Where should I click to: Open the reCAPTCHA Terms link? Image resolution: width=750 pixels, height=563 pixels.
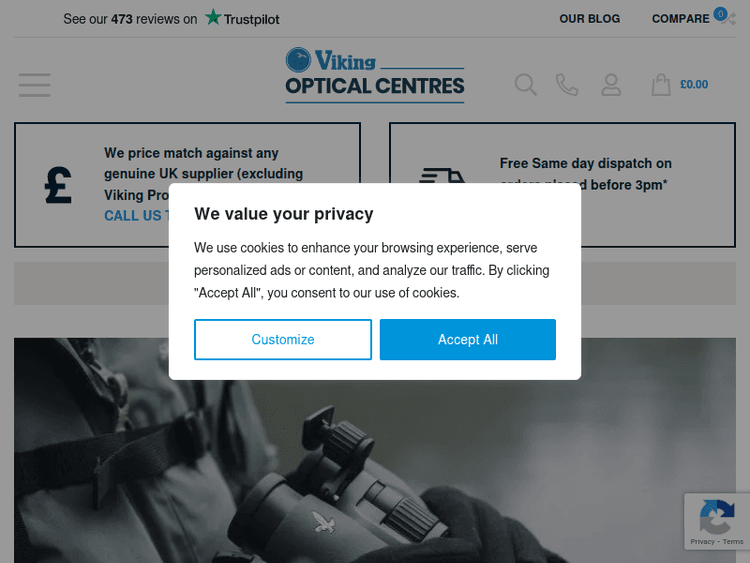734,542
